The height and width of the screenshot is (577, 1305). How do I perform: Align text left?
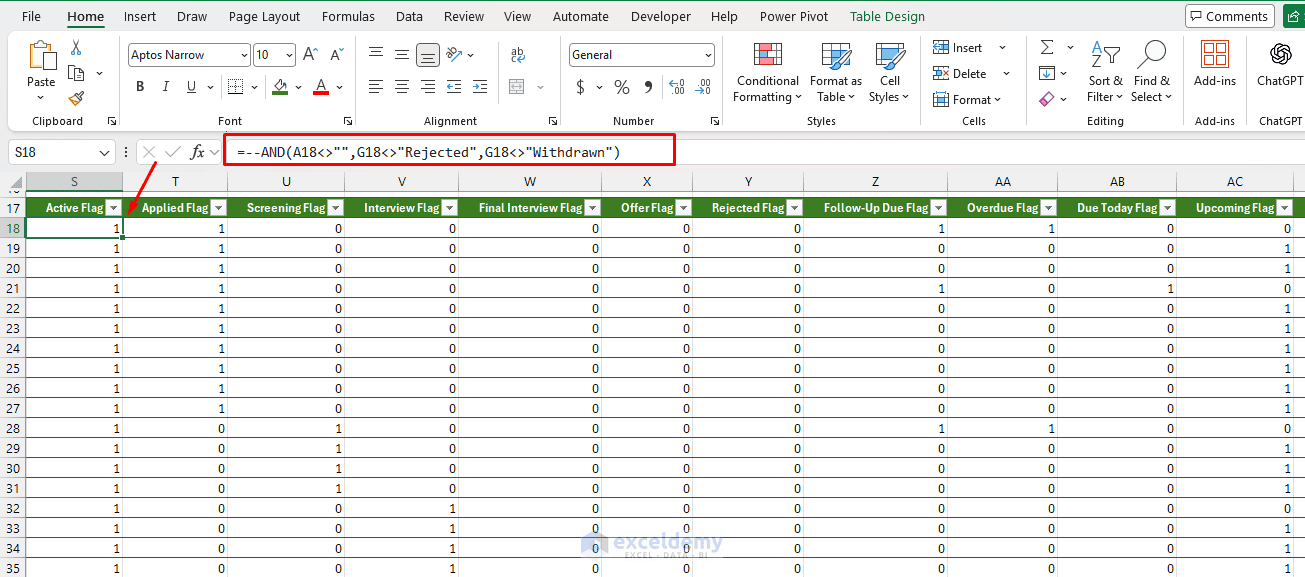(376, 87)
